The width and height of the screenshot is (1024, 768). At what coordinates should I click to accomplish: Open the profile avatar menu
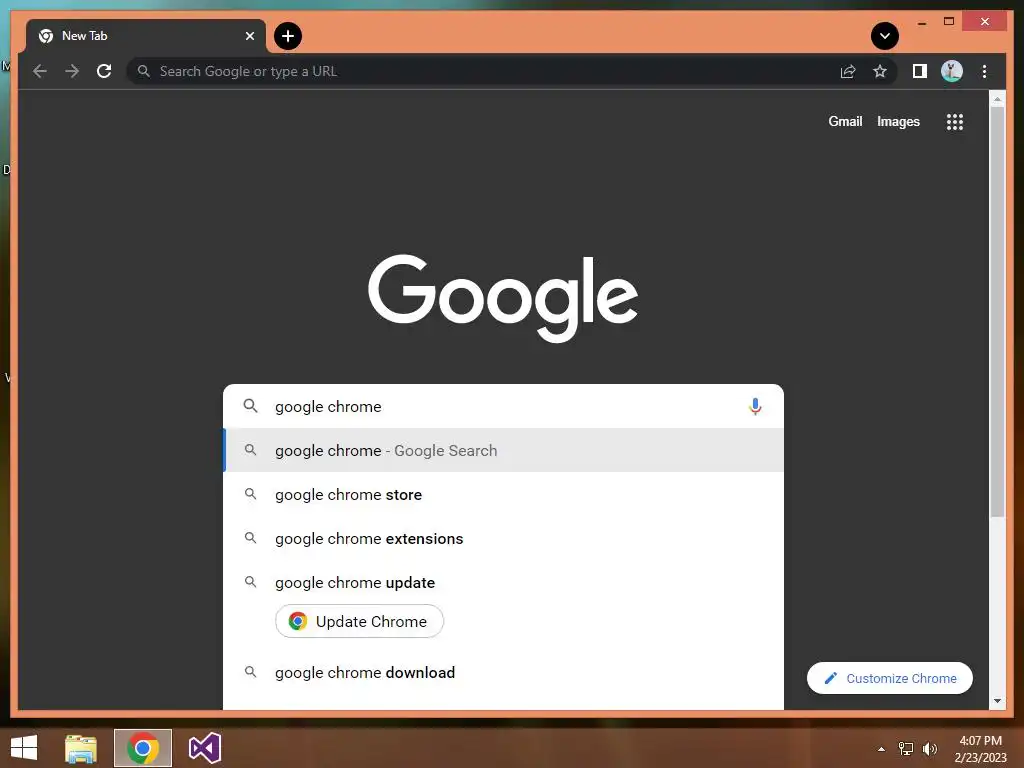tap(952, 71)
